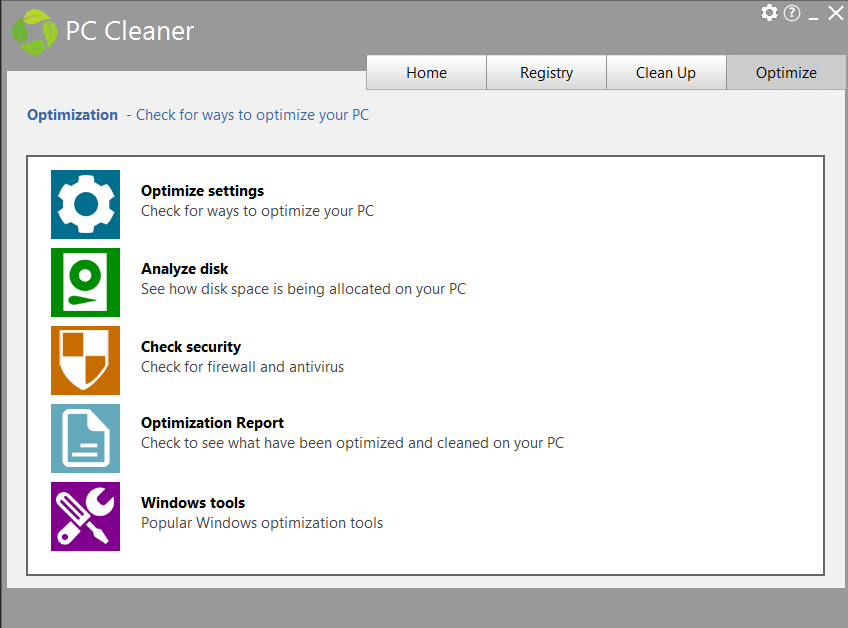Screen dimensions: 848x628
Task: Open the Analyze disk magnifier icon
Action: tap(85, 283)
